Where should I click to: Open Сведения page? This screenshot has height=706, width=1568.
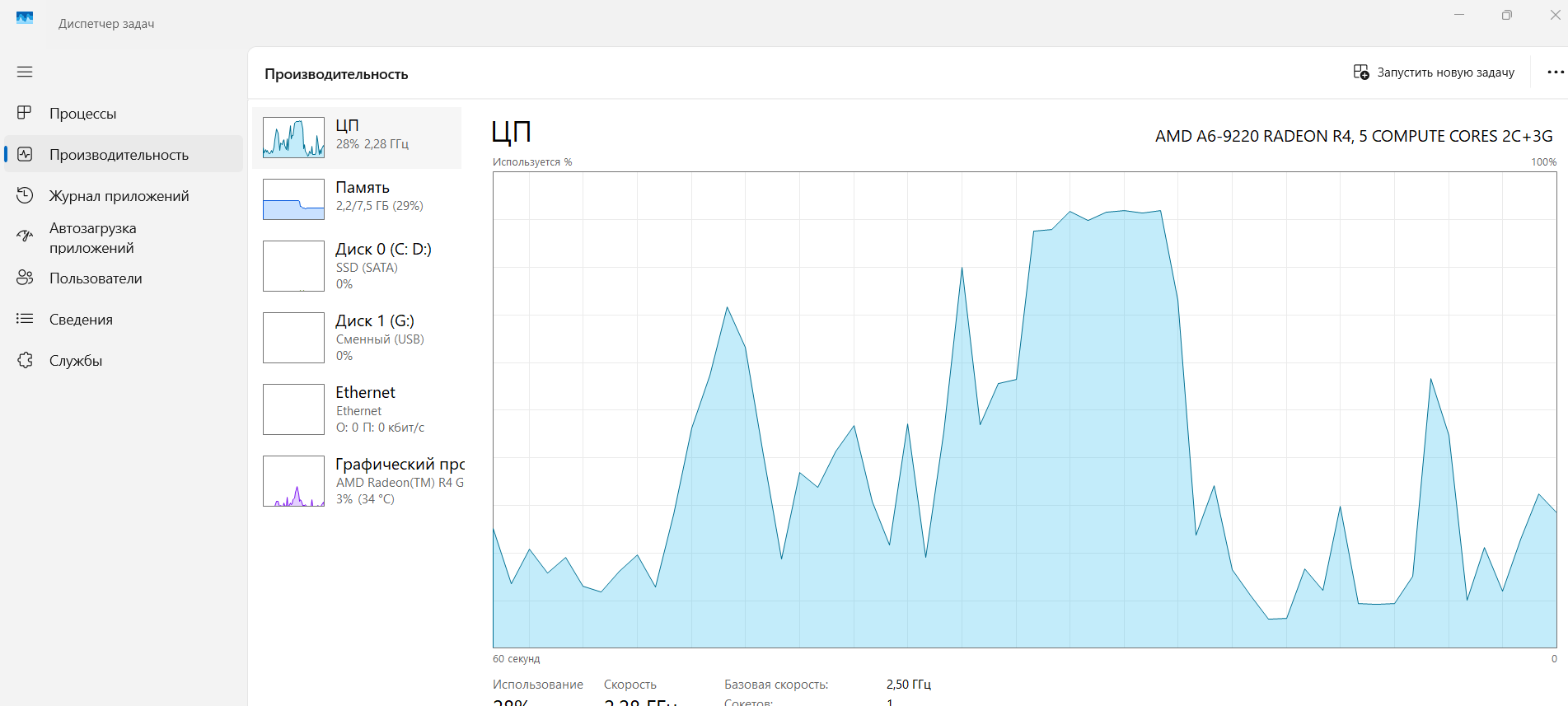click(x=124, y=319)
